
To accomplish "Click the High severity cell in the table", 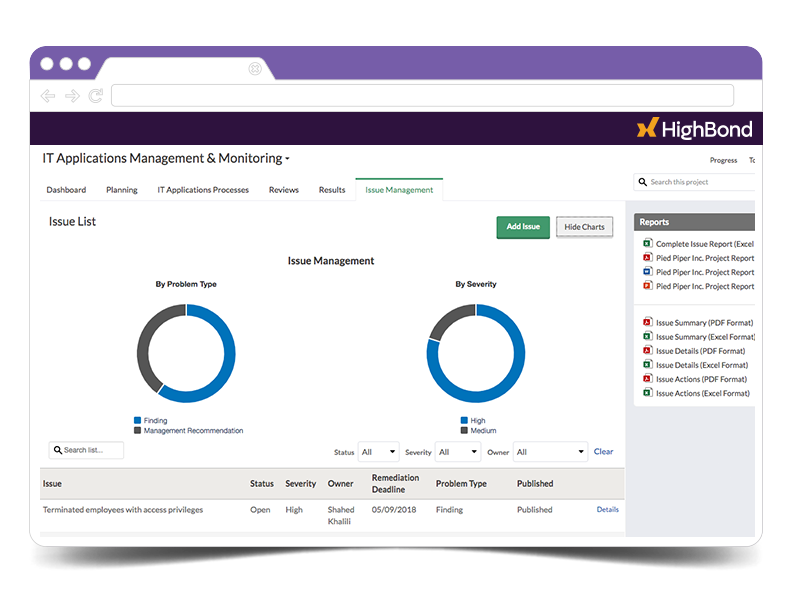I will click(294, 510).
